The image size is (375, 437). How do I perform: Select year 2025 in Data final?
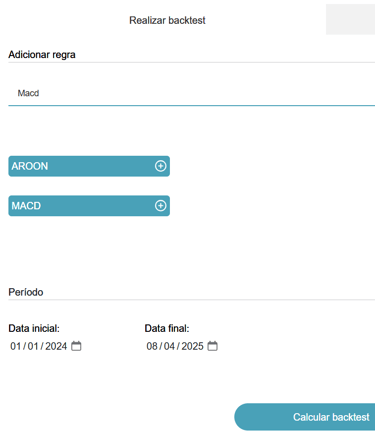point(192,346)
